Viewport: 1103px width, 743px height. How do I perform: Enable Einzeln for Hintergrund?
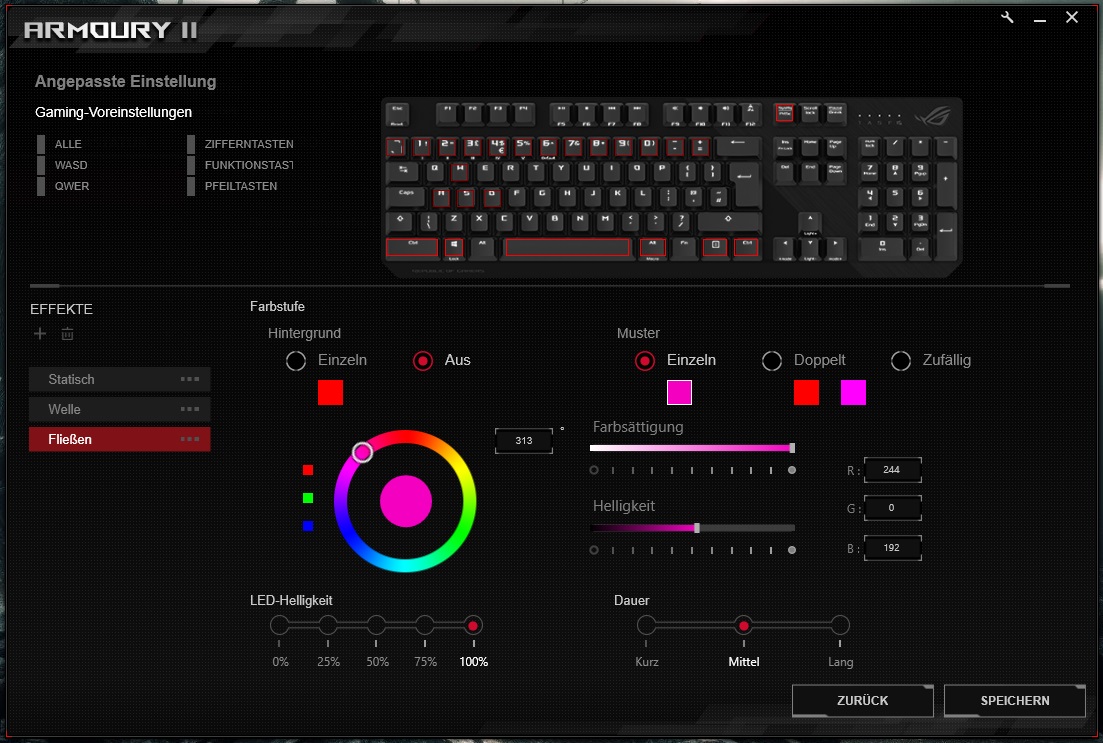[x=296, y=360]
